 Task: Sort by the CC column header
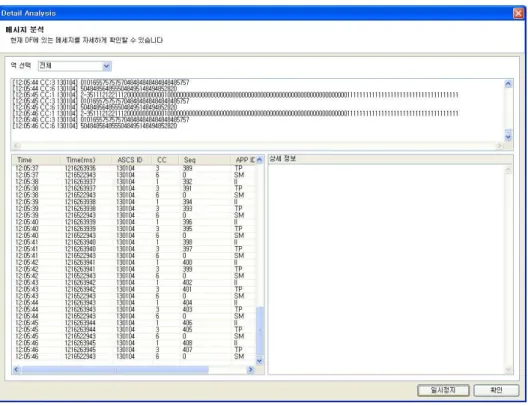(x=166, y=160)
